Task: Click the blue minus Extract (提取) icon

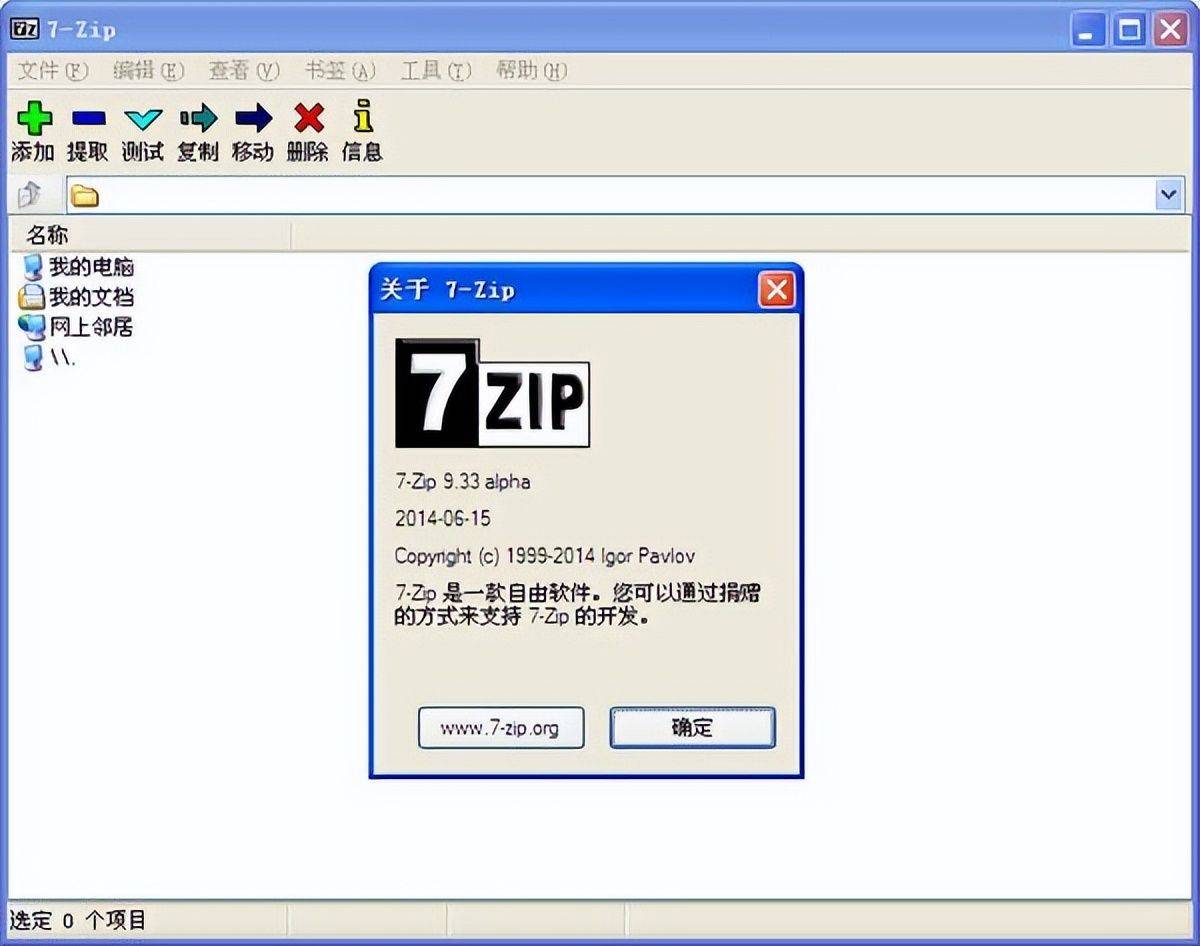Action: (88, 119)
